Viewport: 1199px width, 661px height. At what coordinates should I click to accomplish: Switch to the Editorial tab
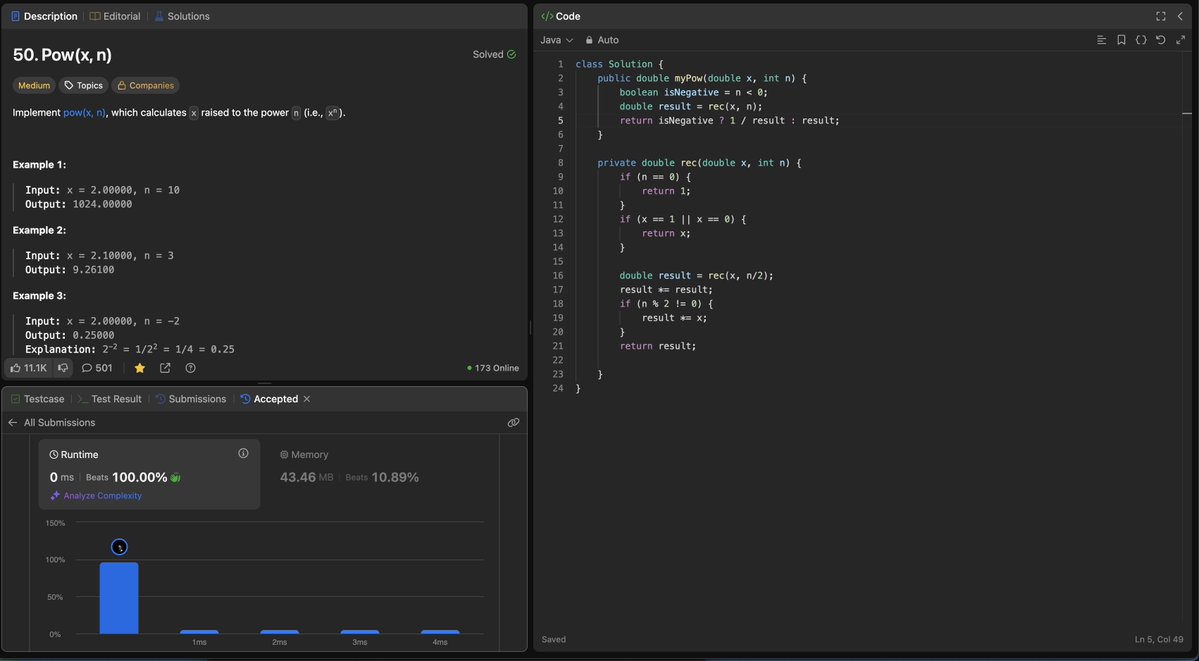pyautogui.click(x=115, y=16)
